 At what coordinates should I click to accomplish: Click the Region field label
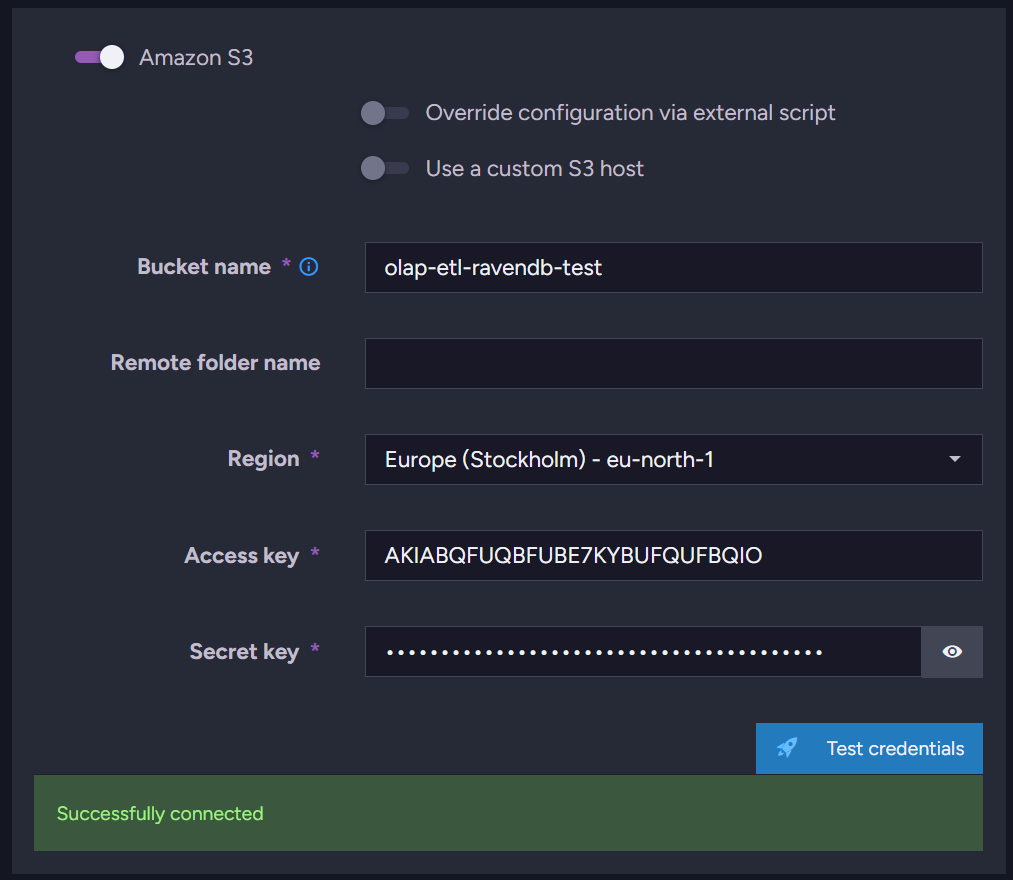[264, 459]
